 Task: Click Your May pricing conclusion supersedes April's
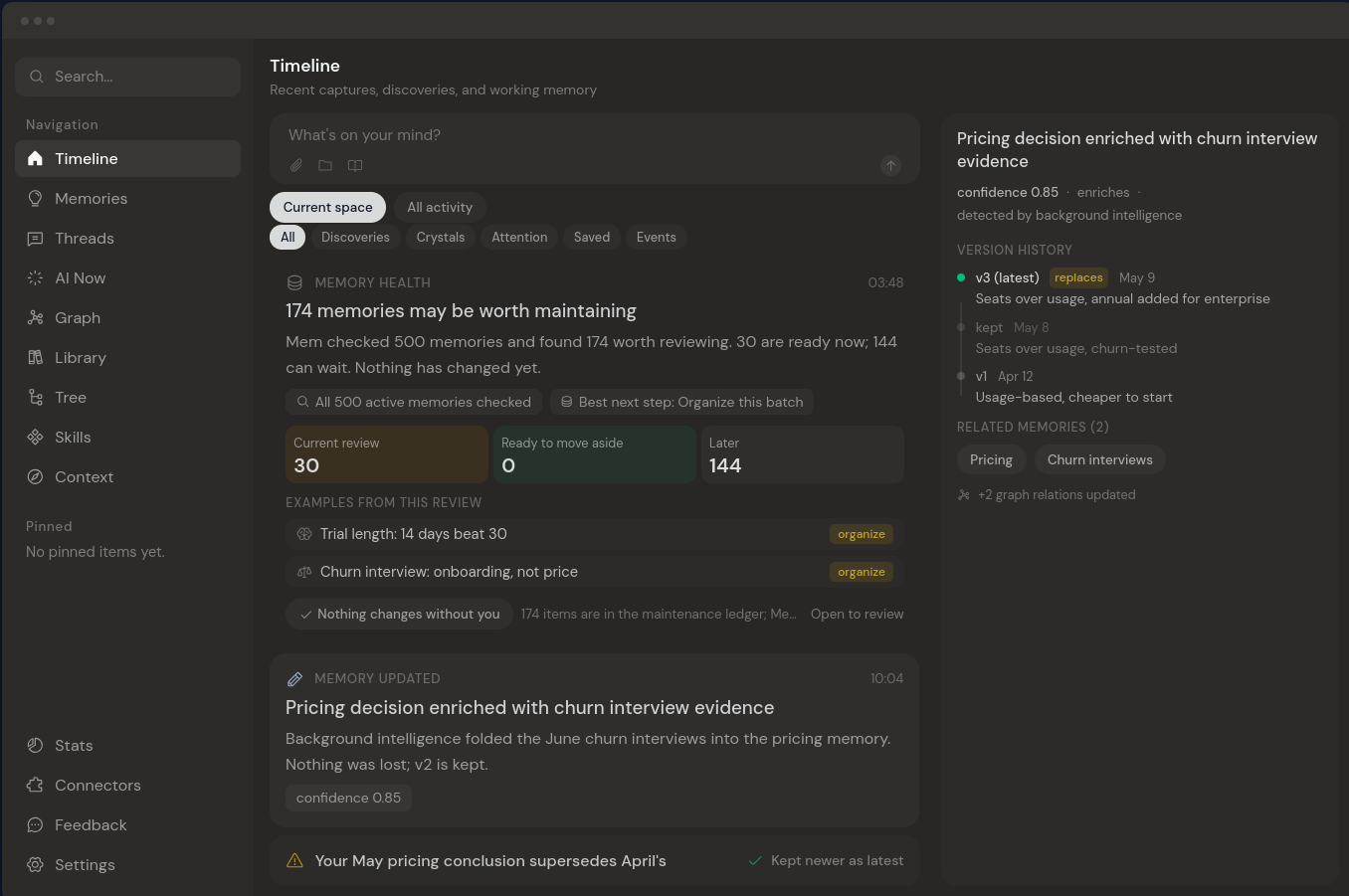(x=490, y=860)
